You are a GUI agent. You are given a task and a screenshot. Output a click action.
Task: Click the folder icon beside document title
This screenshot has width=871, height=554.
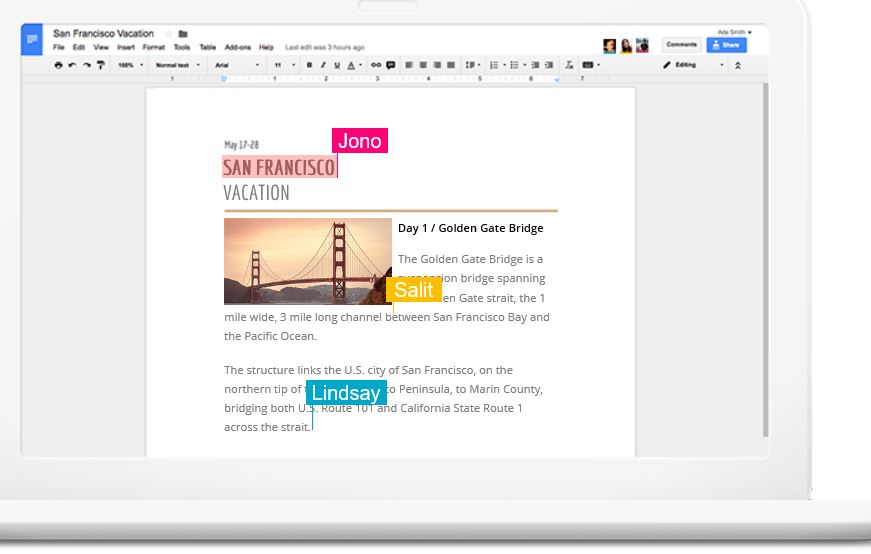coord(183,34)
